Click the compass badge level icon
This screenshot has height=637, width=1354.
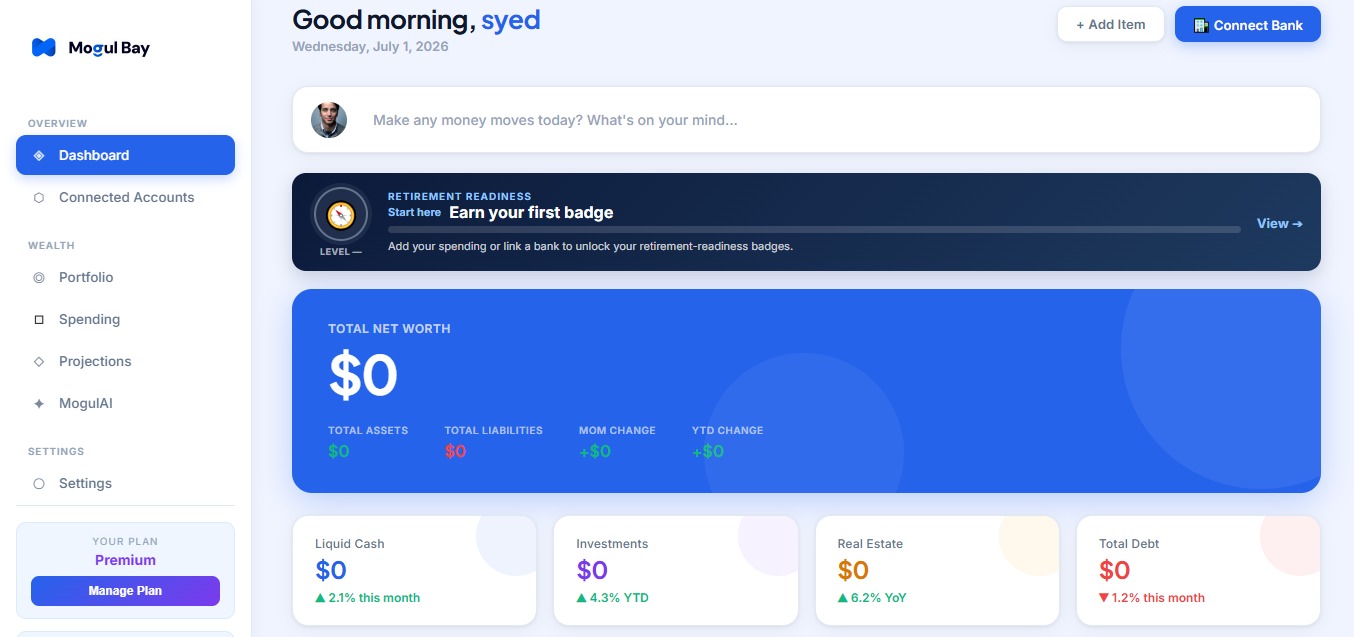pyautogui.click(x=341, y=214)
